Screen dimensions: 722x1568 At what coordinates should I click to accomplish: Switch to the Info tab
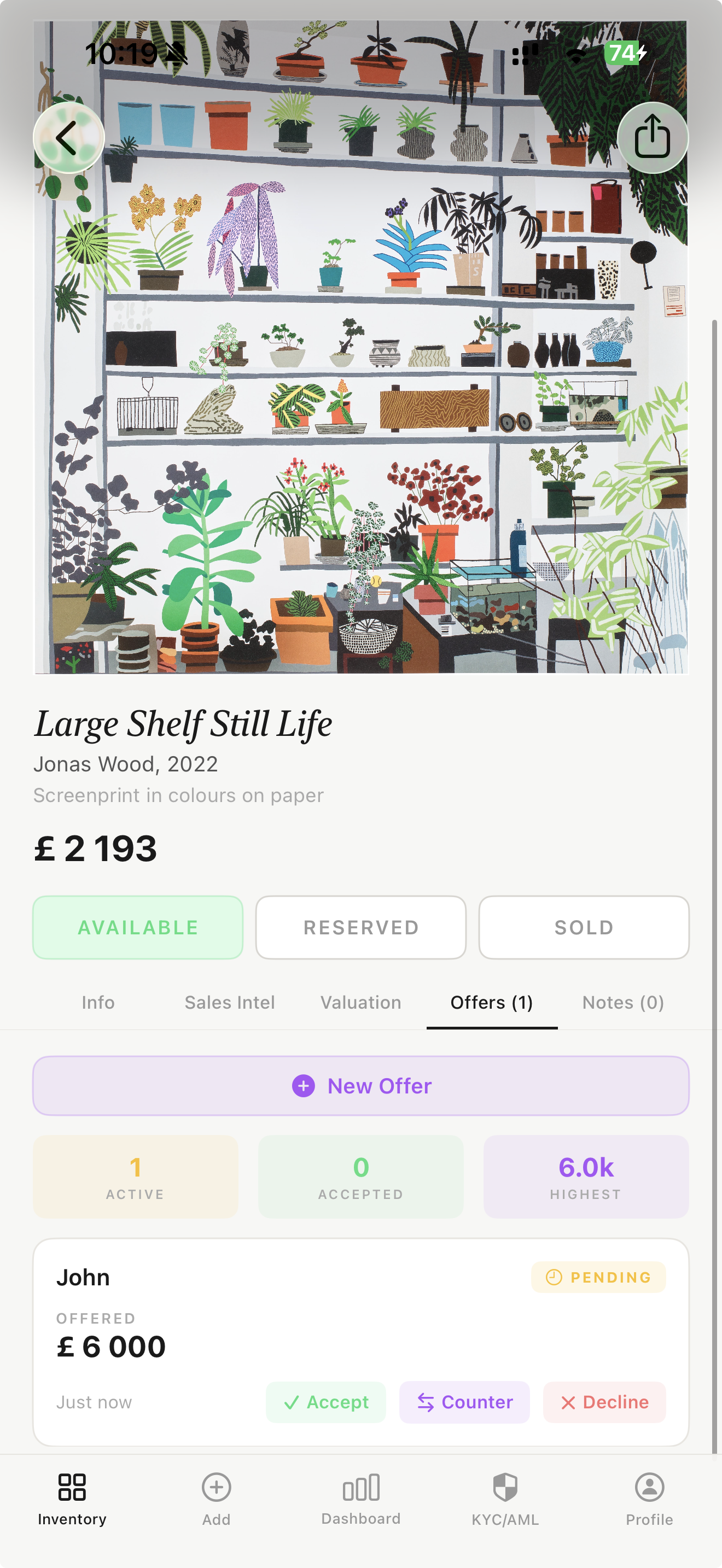point(98,1002)
